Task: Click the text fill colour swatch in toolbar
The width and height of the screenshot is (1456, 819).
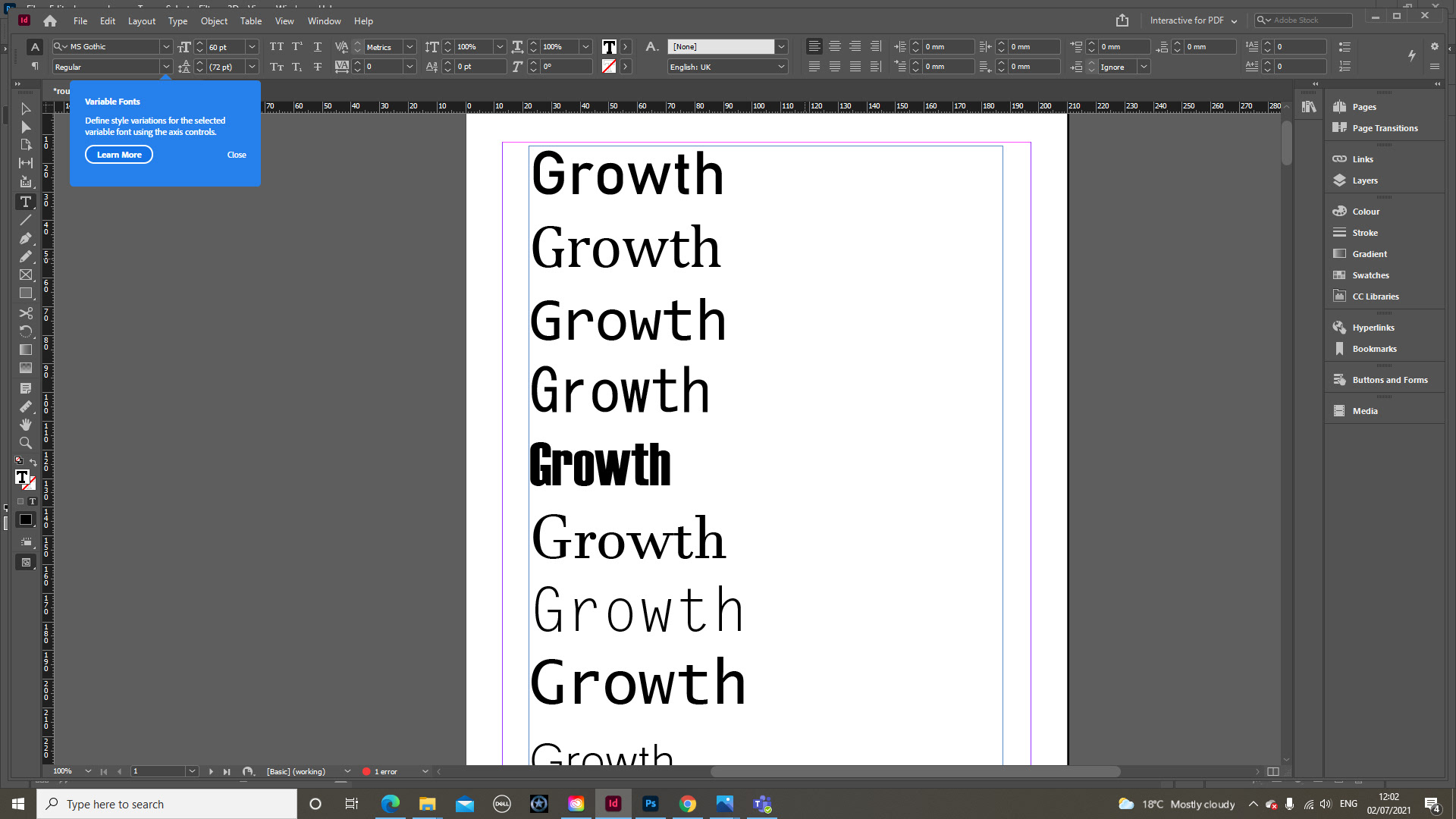Action: 22,477
